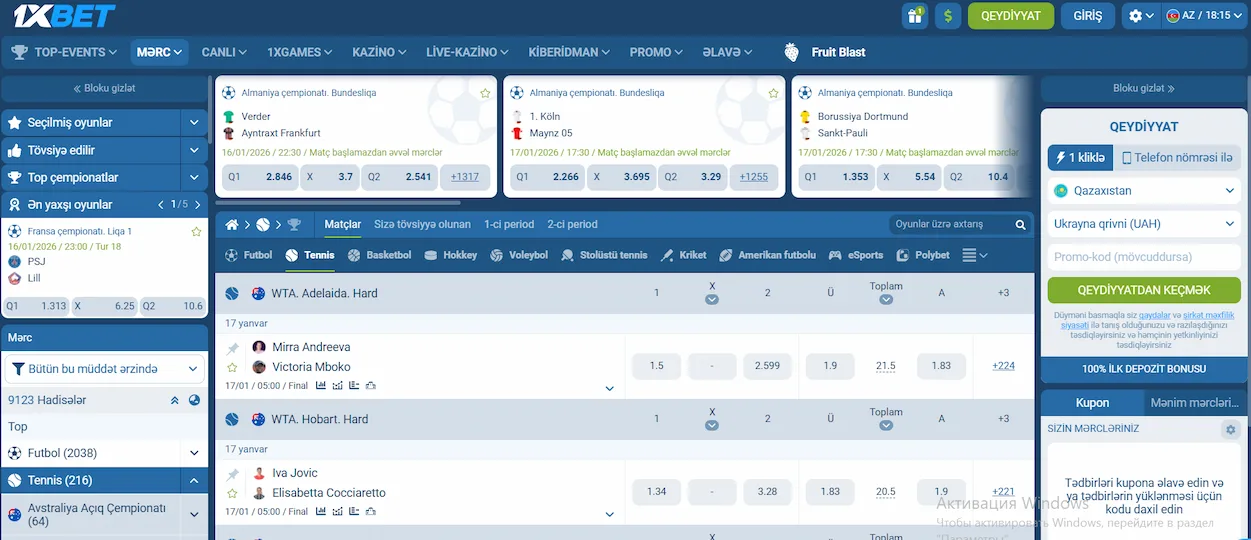Click the GİRİŞ login button
Screen dimensions: 1251x540
pos(1087,16)
